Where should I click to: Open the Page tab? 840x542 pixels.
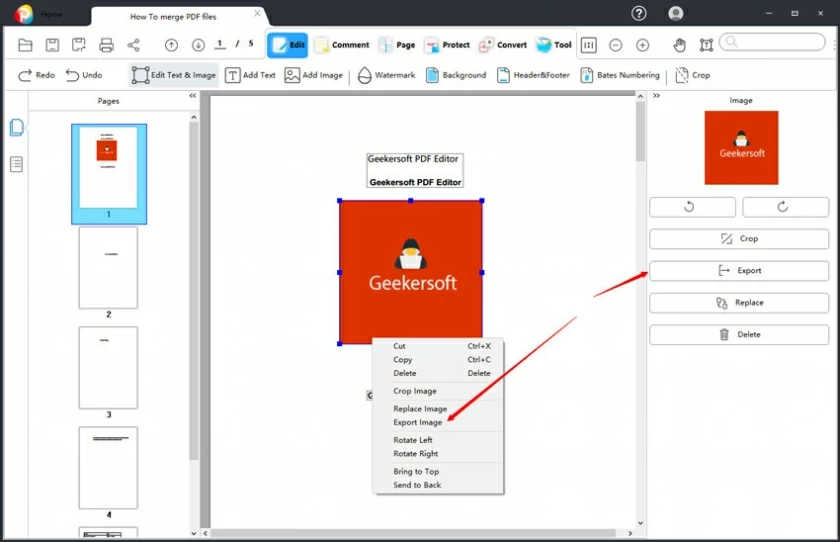tap(397, 45)
